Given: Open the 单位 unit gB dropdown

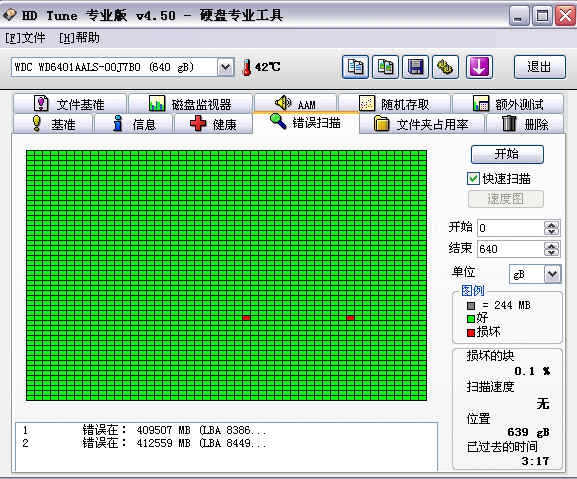Looking at the screenshot, I should (552, 274).
